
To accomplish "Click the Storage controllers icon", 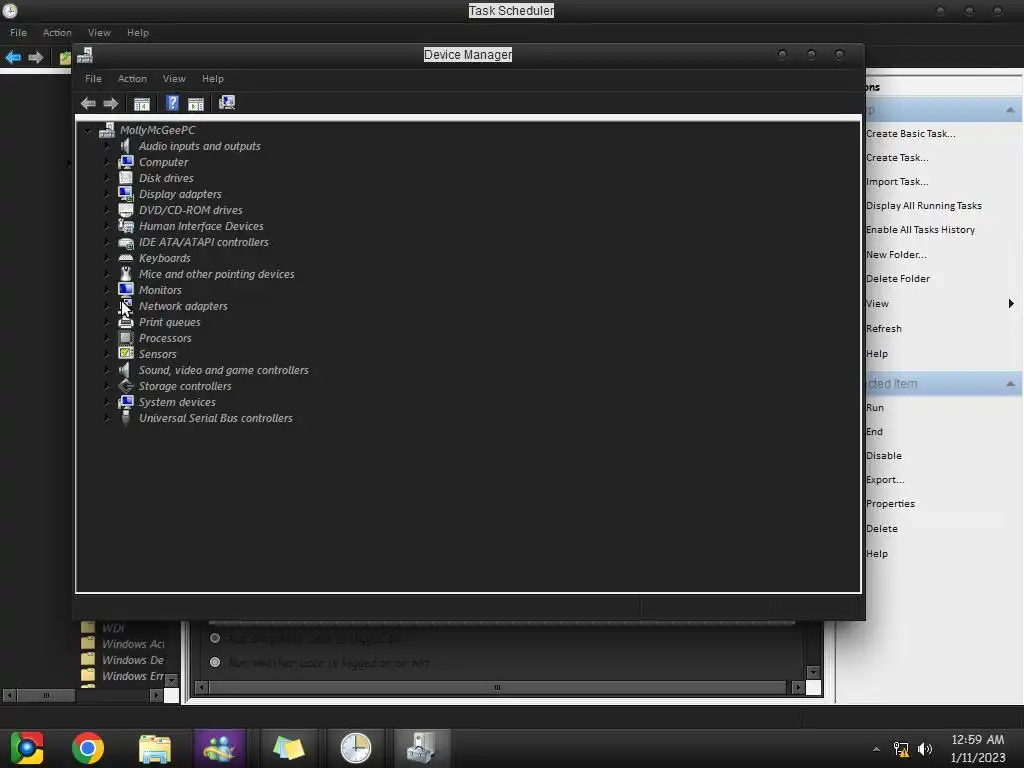I will 125,386.
